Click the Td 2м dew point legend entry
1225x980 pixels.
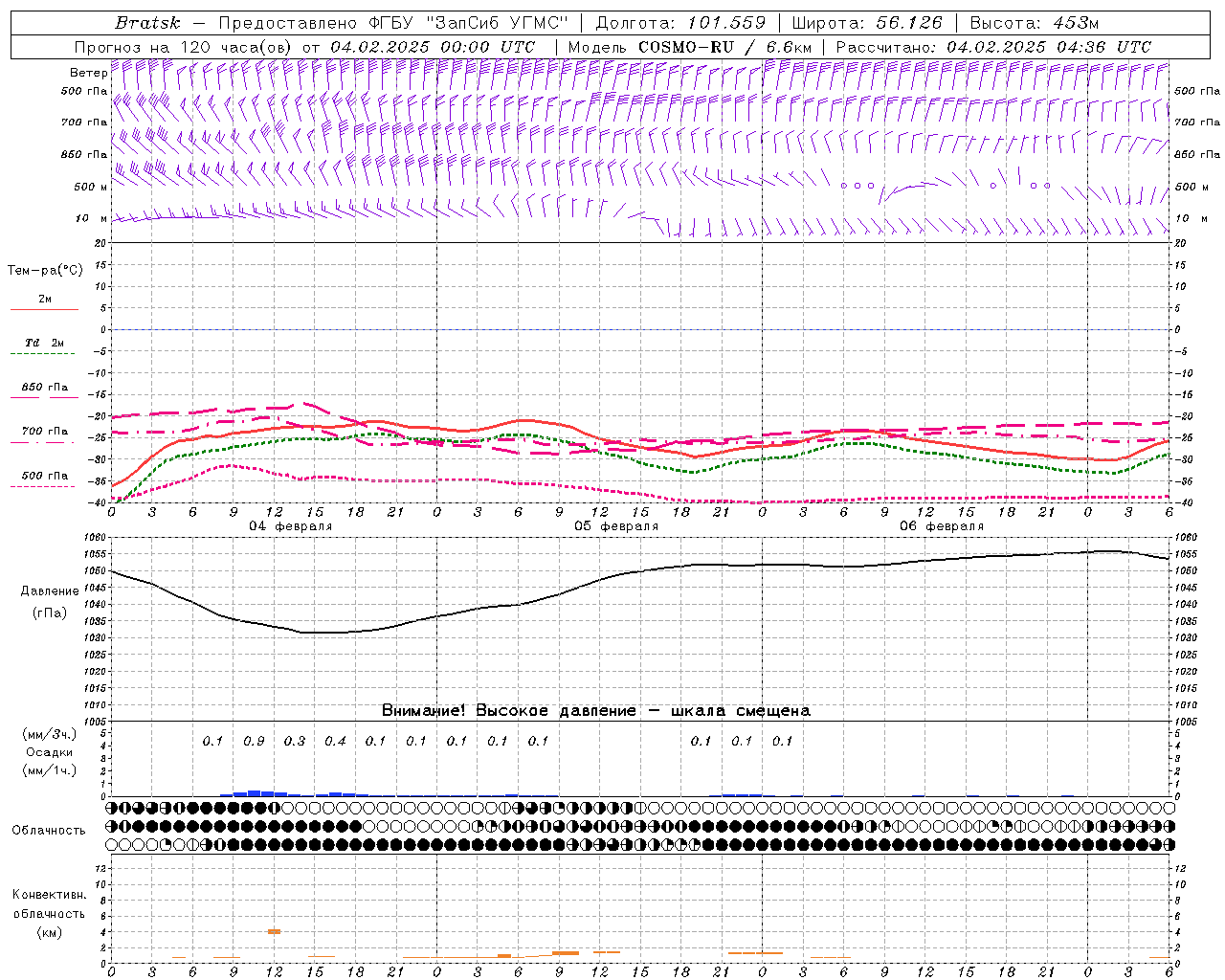click(x=45, y=343)
